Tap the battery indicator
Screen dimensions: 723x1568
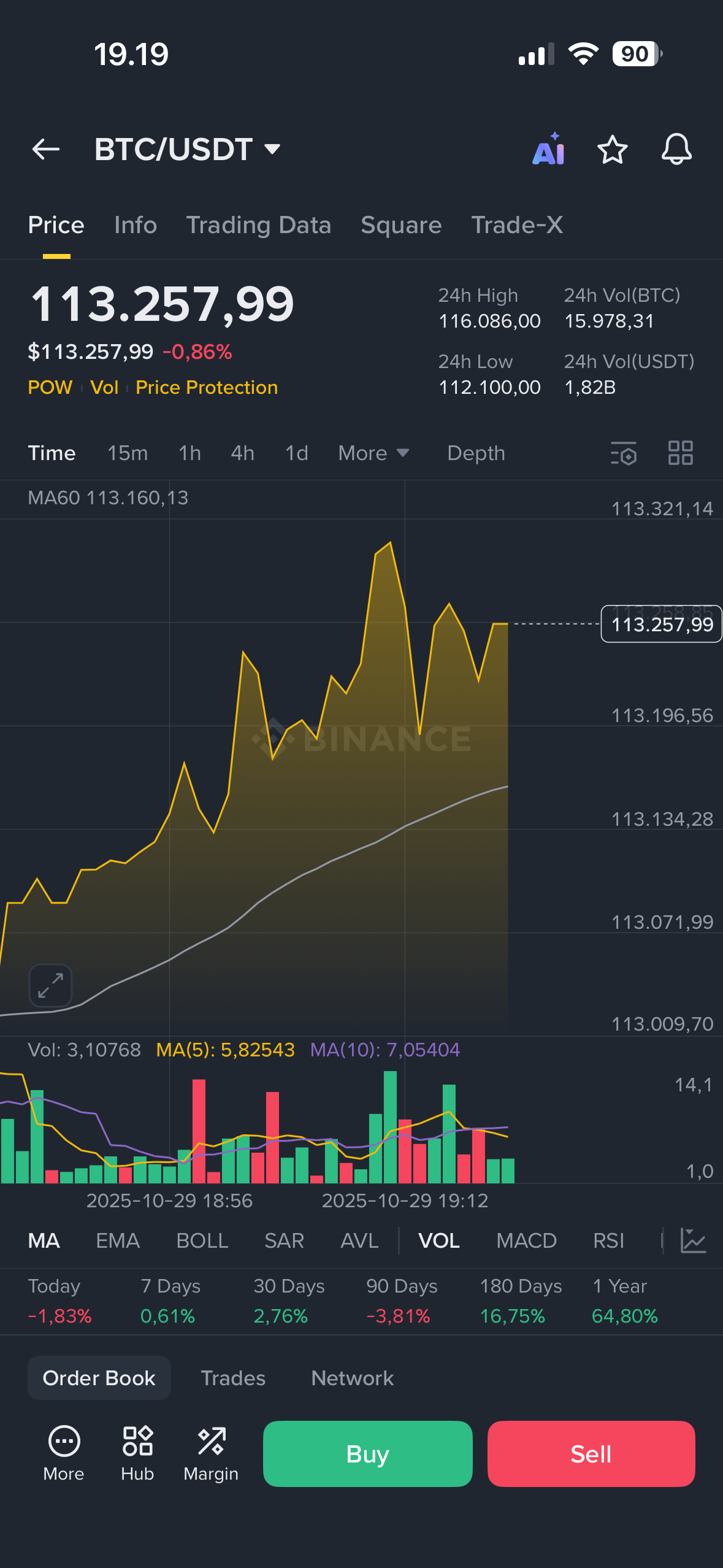[637, 54]
